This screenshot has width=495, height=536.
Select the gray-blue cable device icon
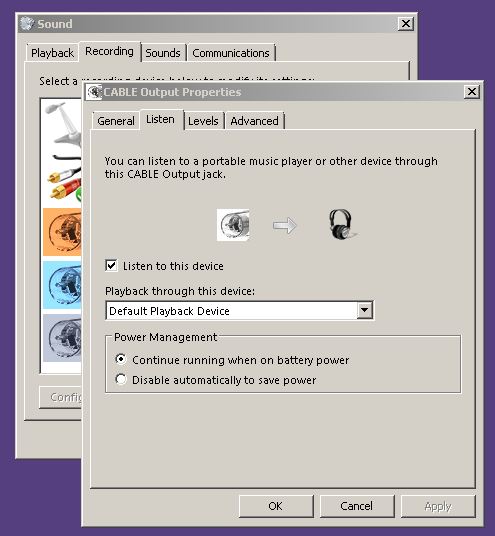(x=62, y=338)
